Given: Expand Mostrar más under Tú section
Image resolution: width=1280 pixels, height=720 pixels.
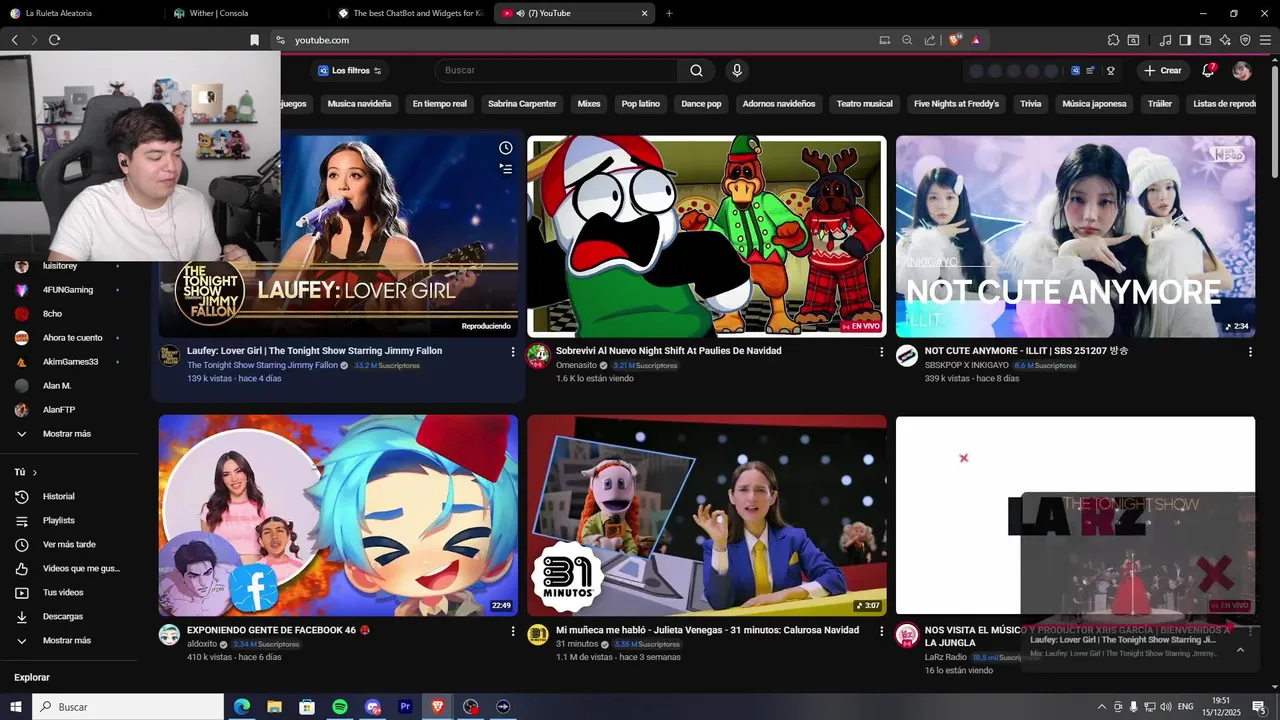Looking at the screenshot, I should tap(66, 640).
